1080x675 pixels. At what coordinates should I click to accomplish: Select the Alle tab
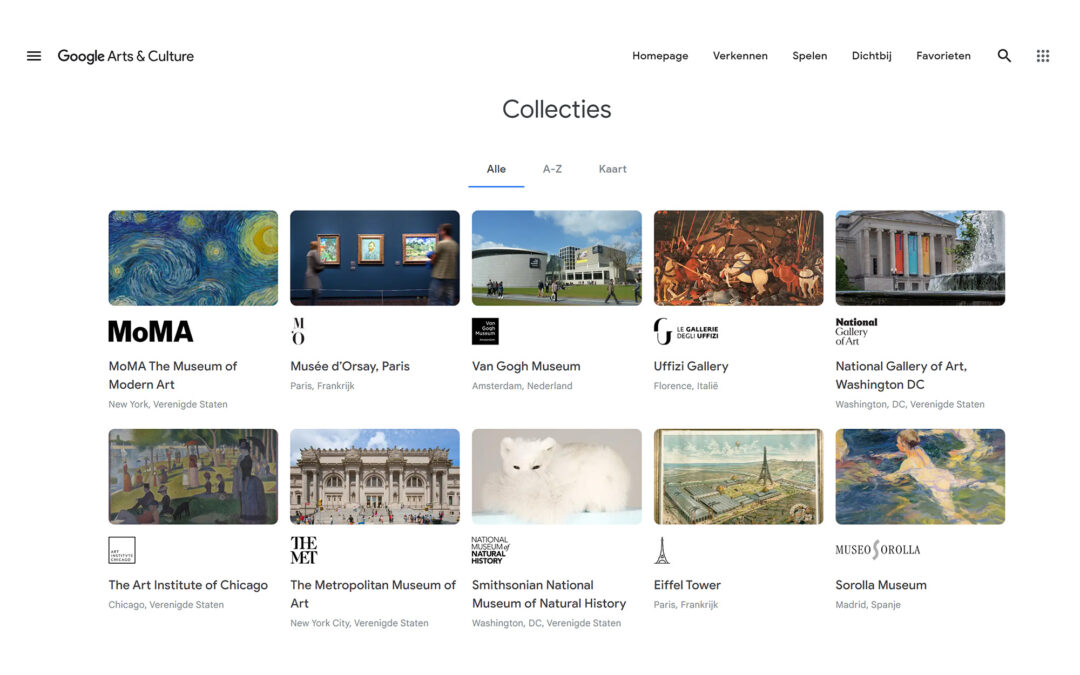[x=496, y=169]
